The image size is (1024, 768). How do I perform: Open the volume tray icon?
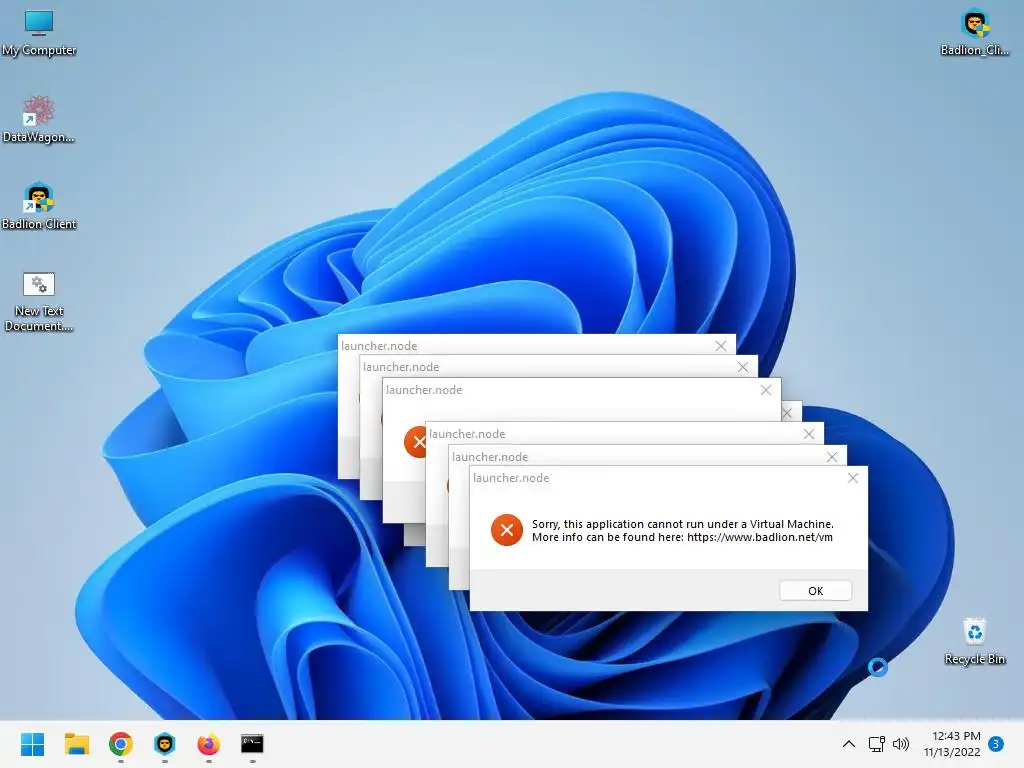(901, 744)
